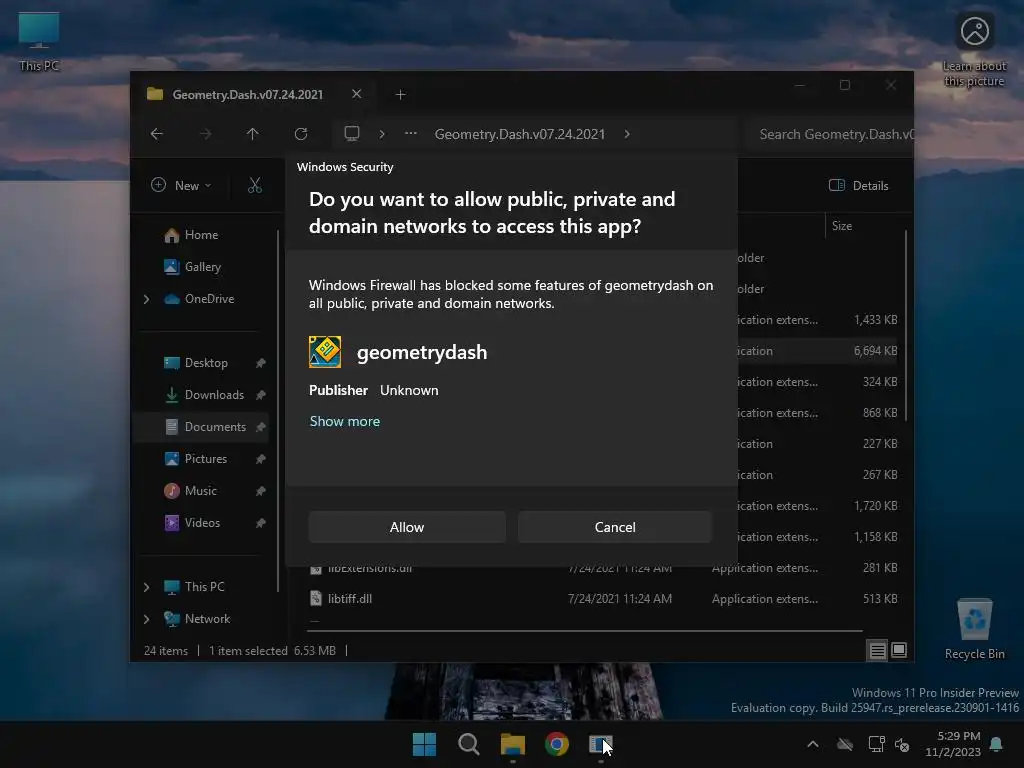This screenshot has height=768, width=1024.
Task: Toggle the Details pane
Action: click(859, 185)
